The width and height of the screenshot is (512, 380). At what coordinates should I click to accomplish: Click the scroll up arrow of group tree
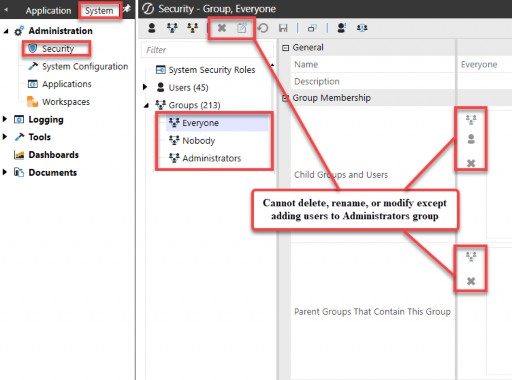point(273,65)
